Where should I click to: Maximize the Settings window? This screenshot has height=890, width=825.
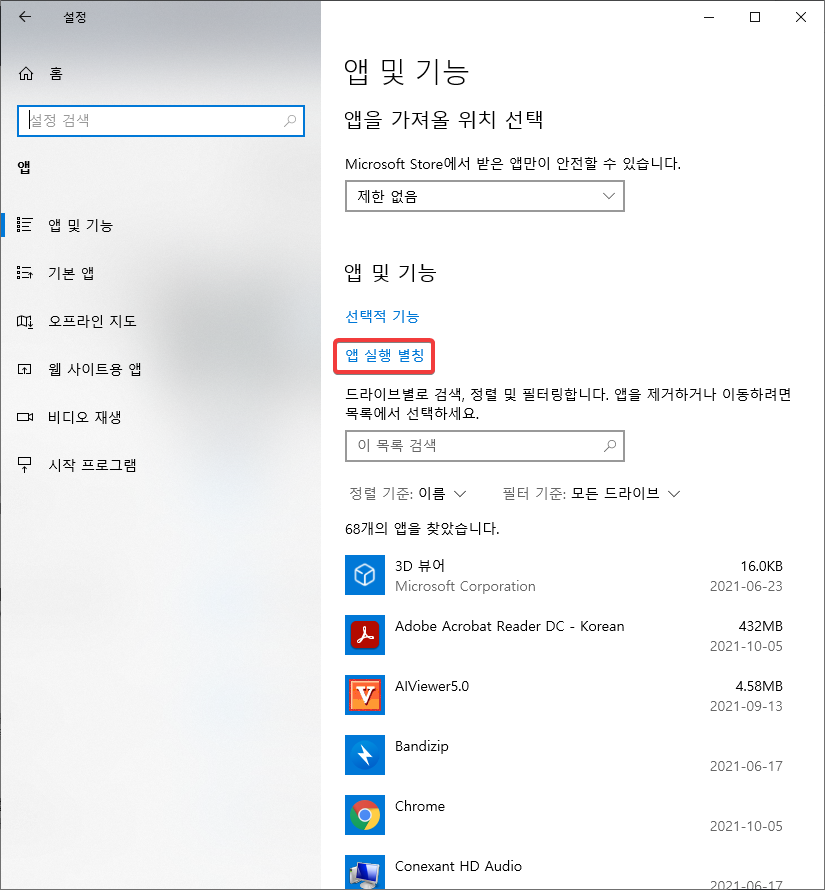tap(755, 17)
